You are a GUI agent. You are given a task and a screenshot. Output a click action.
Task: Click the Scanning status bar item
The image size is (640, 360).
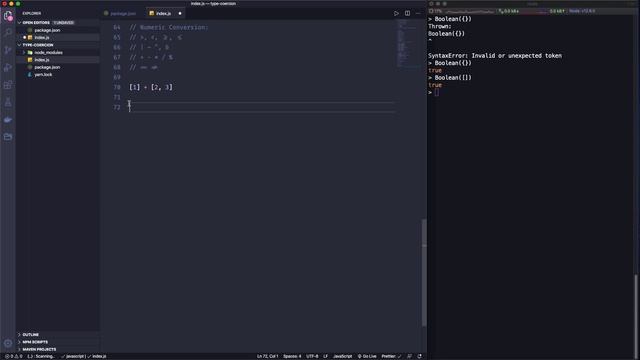click(41, 356)
